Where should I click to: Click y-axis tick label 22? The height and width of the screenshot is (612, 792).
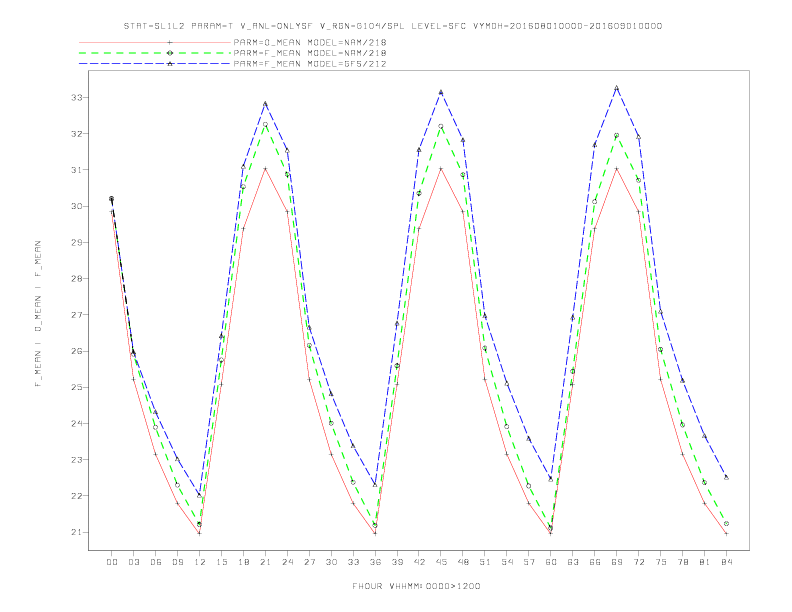77,496
